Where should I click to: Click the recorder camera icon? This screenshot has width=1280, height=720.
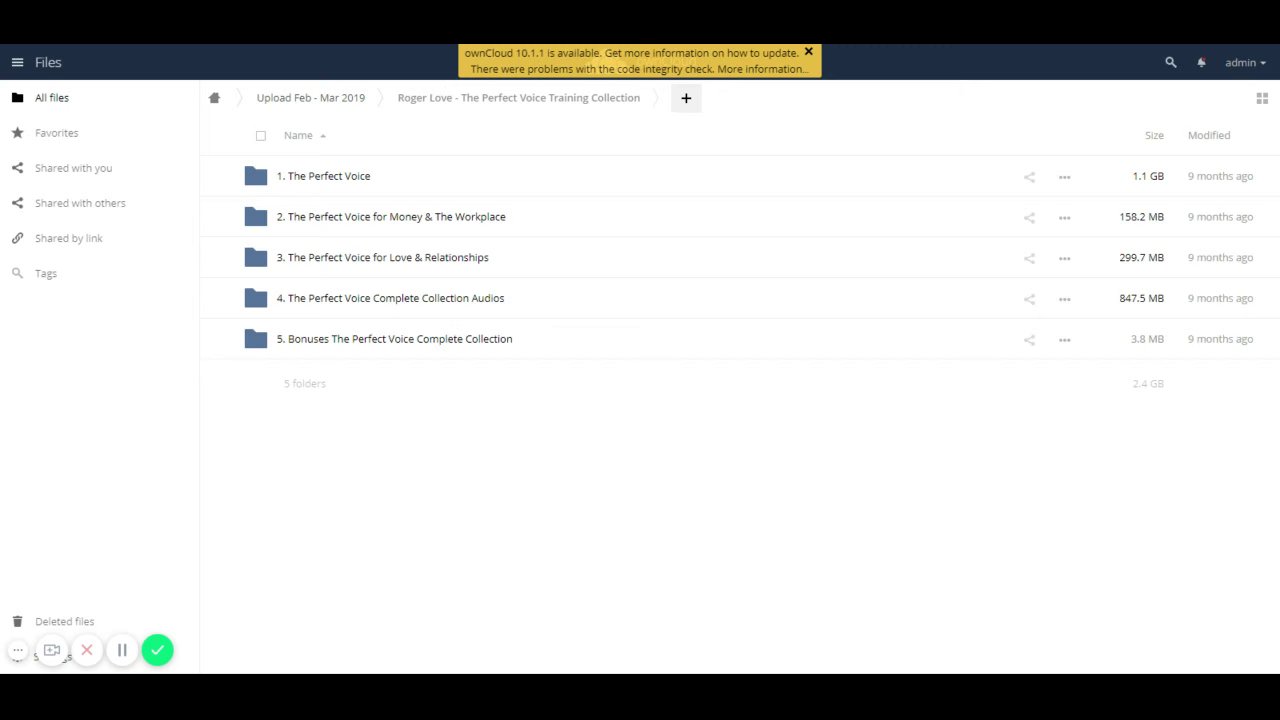[x=52, y=650]
